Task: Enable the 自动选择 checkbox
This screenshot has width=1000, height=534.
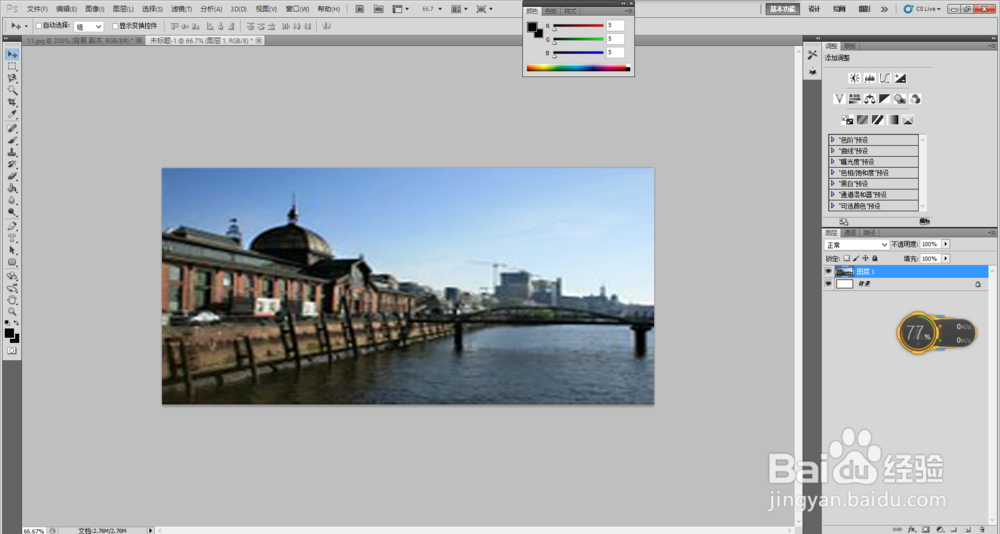Action: tap(39, 26)
